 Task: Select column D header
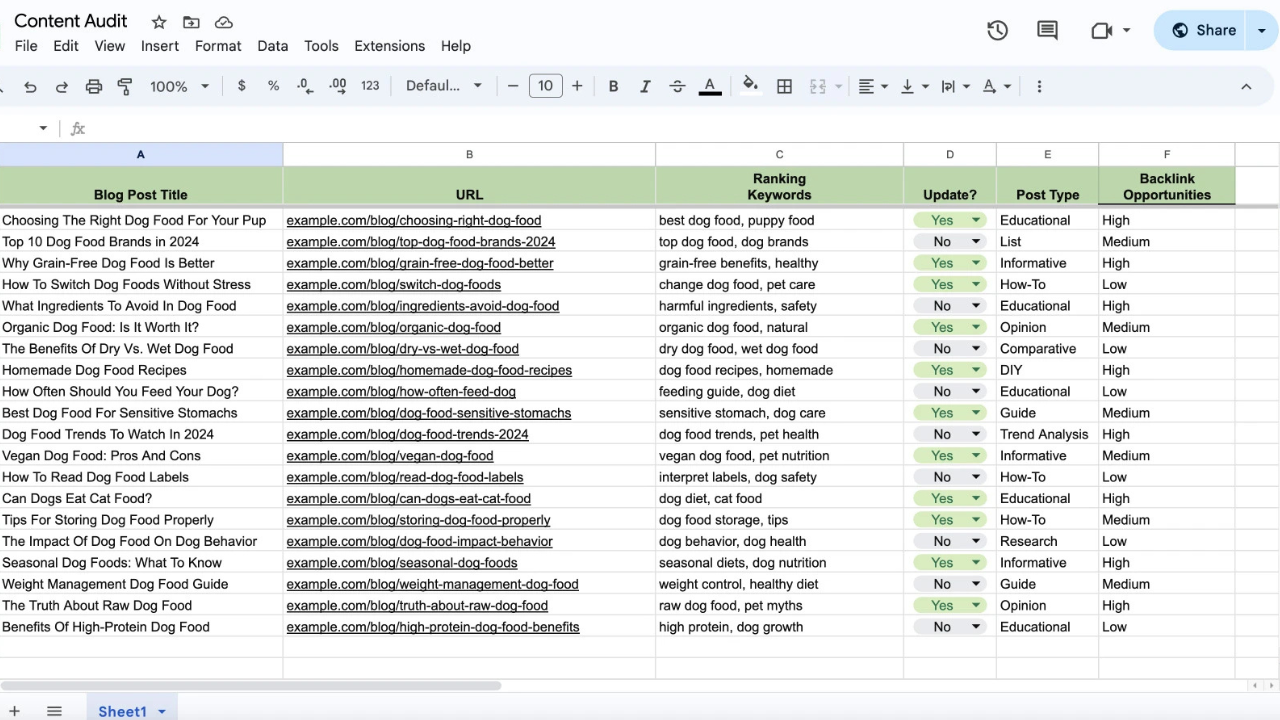pyautogui.click(x=950, y=154)
